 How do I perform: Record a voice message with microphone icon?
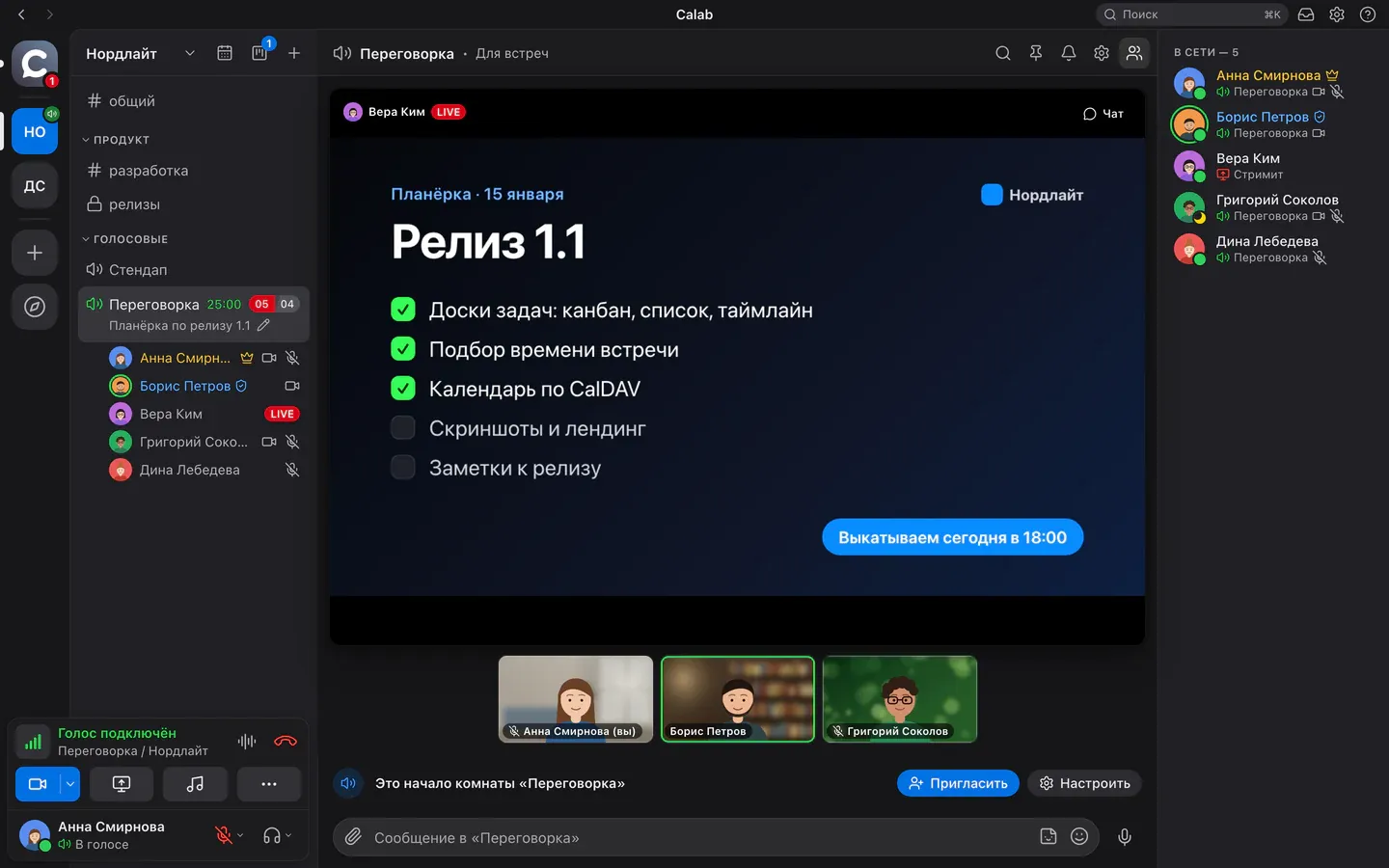(x=1125, y=837)
